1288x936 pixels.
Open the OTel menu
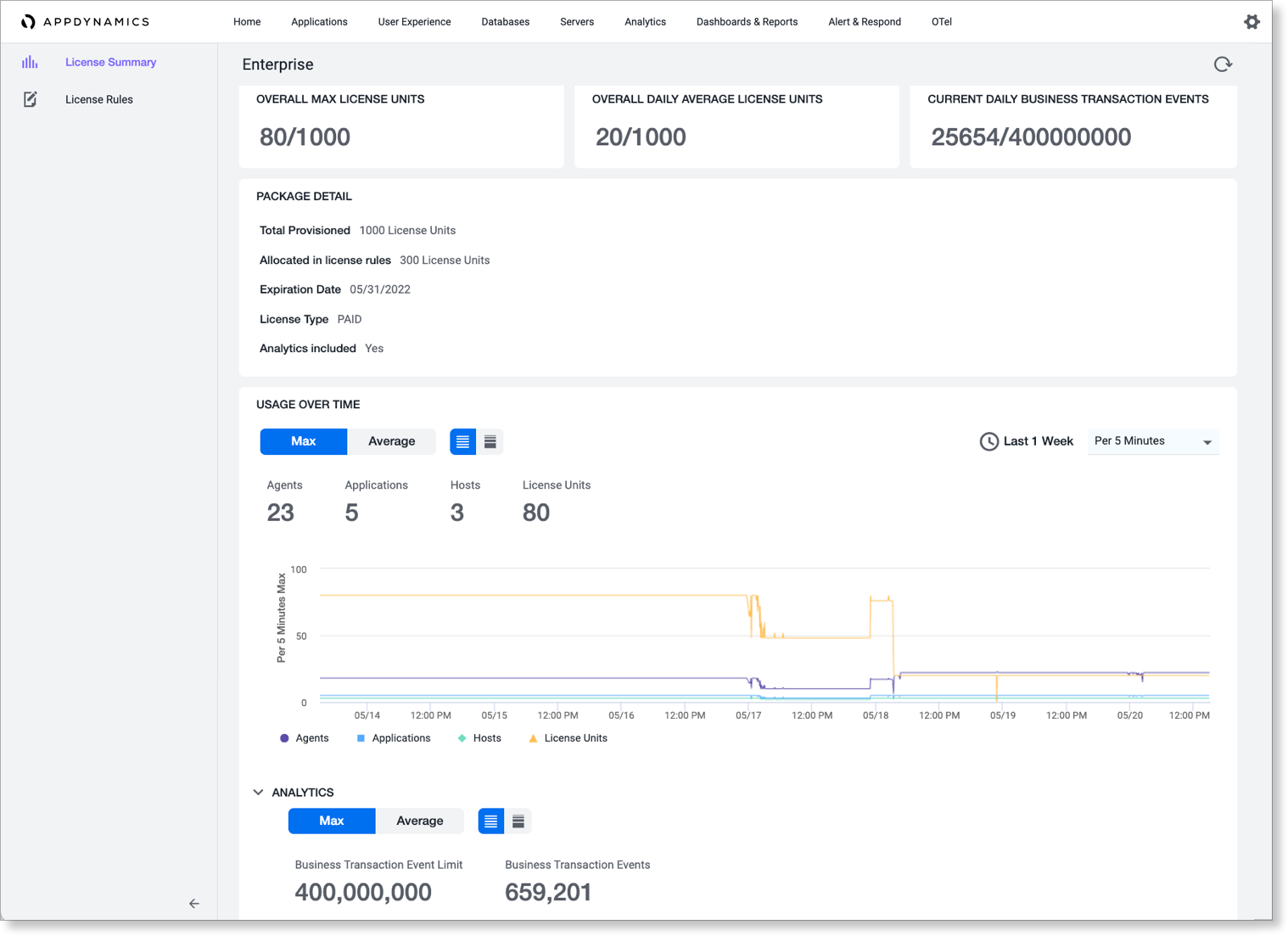942,22
